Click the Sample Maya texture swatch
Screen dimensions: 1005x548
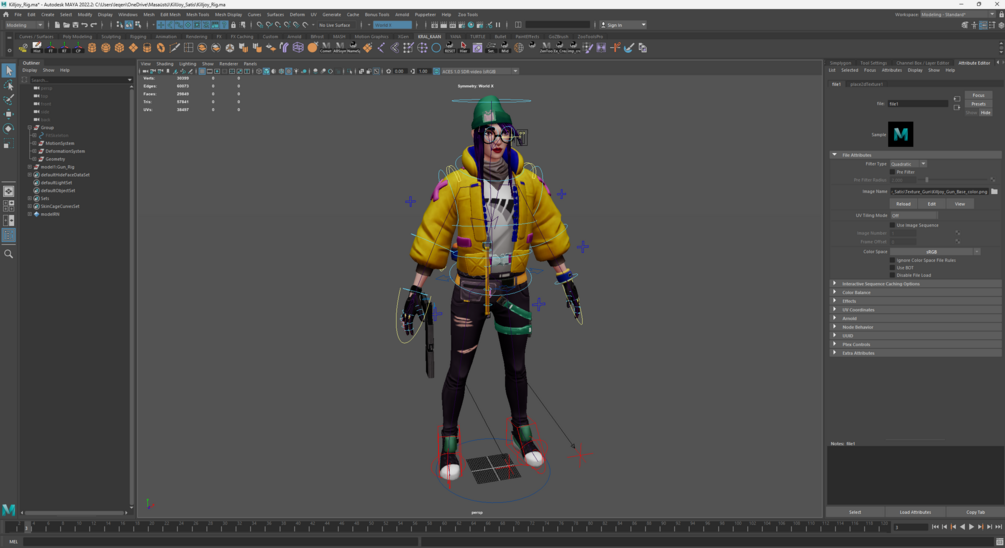pyautogui.click(x=900, y=135)
